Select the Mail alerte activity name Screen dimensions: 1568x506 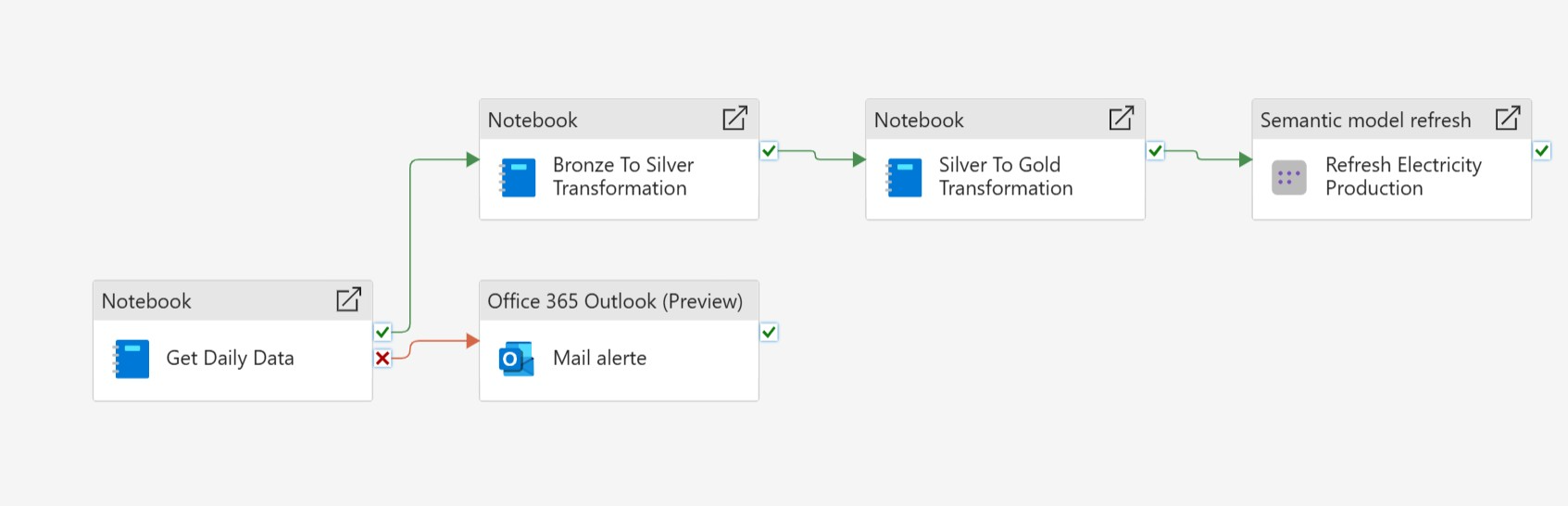pyautogui.click(x=599, y=358)
